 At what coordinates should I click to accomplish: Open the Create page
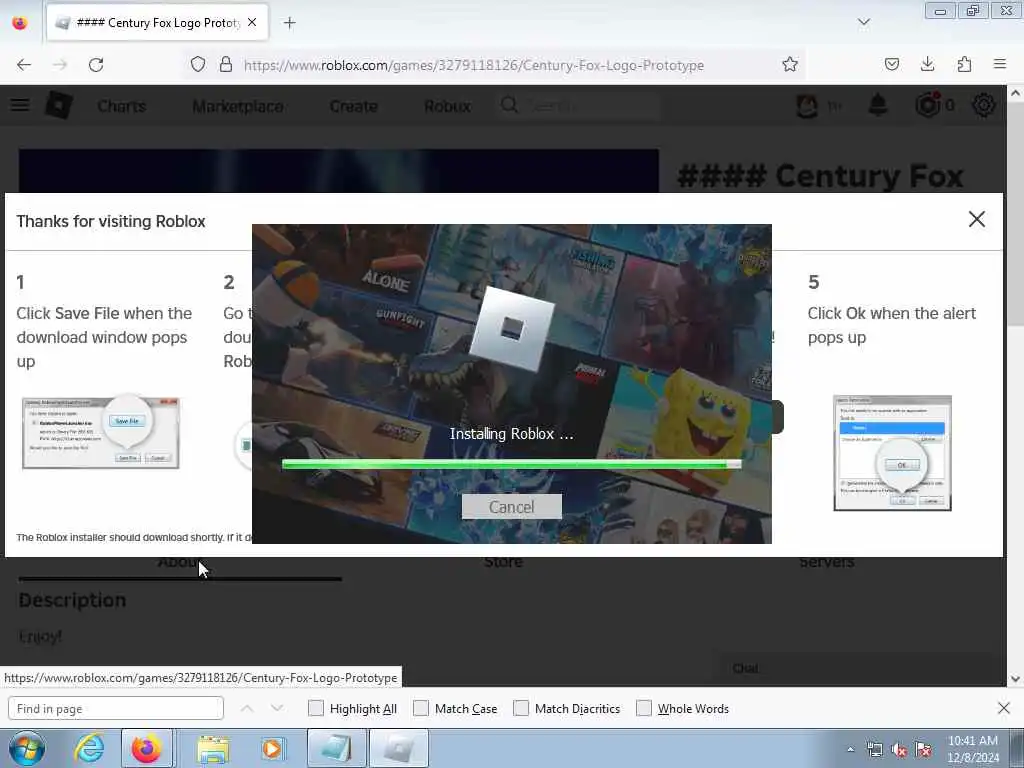coord(353,106)
